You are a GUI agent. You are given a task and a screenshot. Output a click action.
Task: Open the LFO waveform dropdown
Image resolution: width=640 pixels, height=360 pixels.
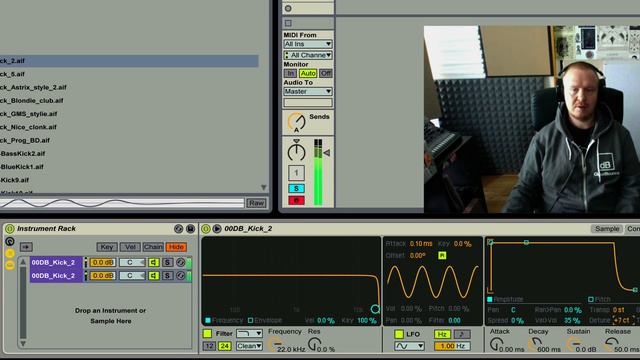pyautogui.click(x=409, y=347)
